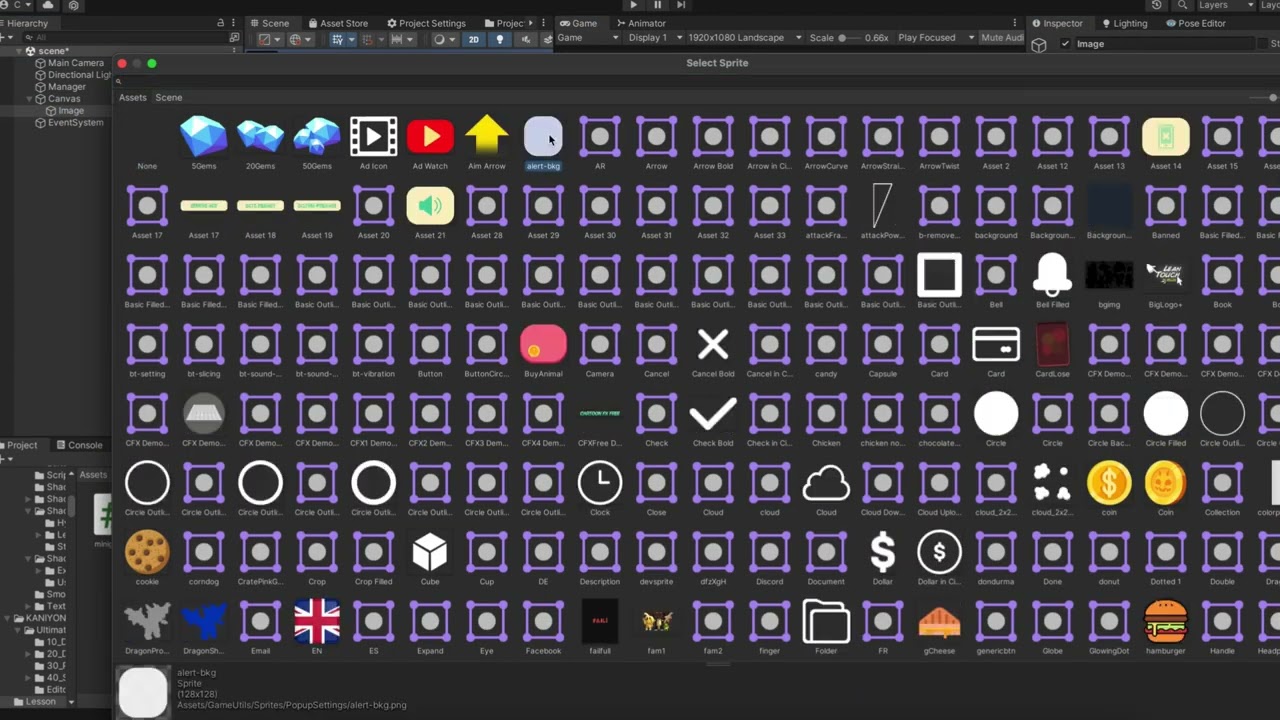Image resolution: width=1280 pixels, height=720 pixels.
Task: Open the Layers dropdown
Action: (1223, 5)
